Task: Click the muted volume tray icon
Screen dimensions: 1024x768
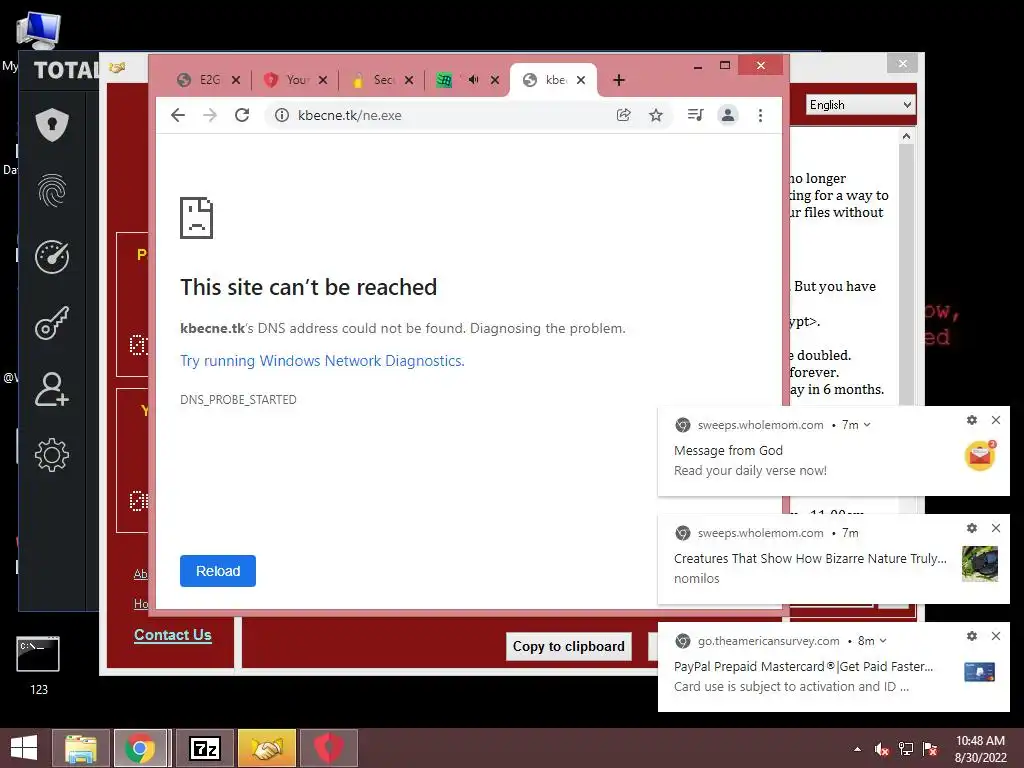Action: pos(882,748)
